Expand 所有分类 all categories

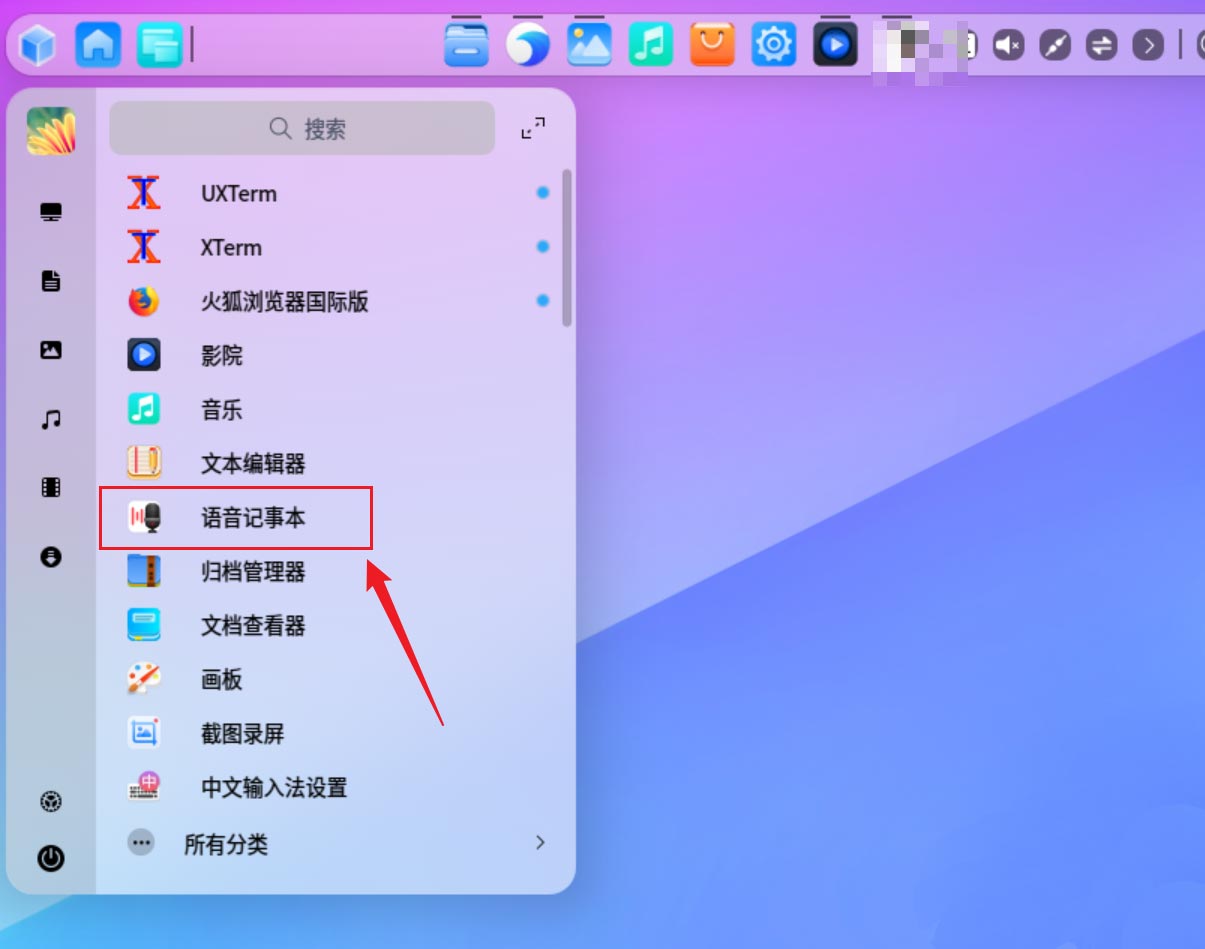(x=336, y=843)
